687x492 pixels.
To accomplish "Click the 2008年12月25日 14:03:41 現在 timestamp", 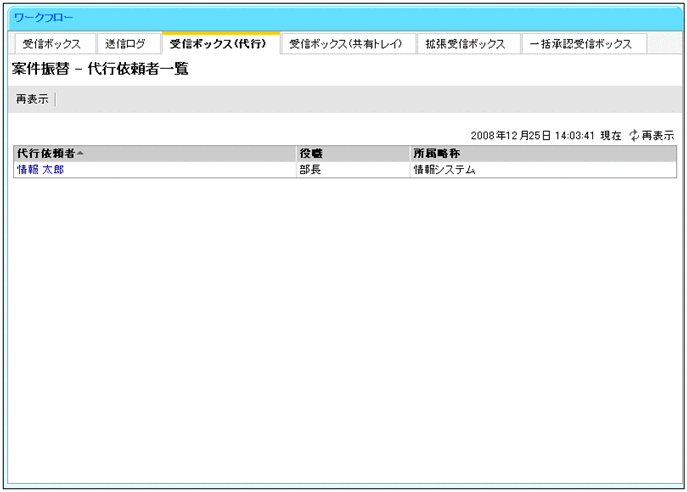I will pos(546,135).
